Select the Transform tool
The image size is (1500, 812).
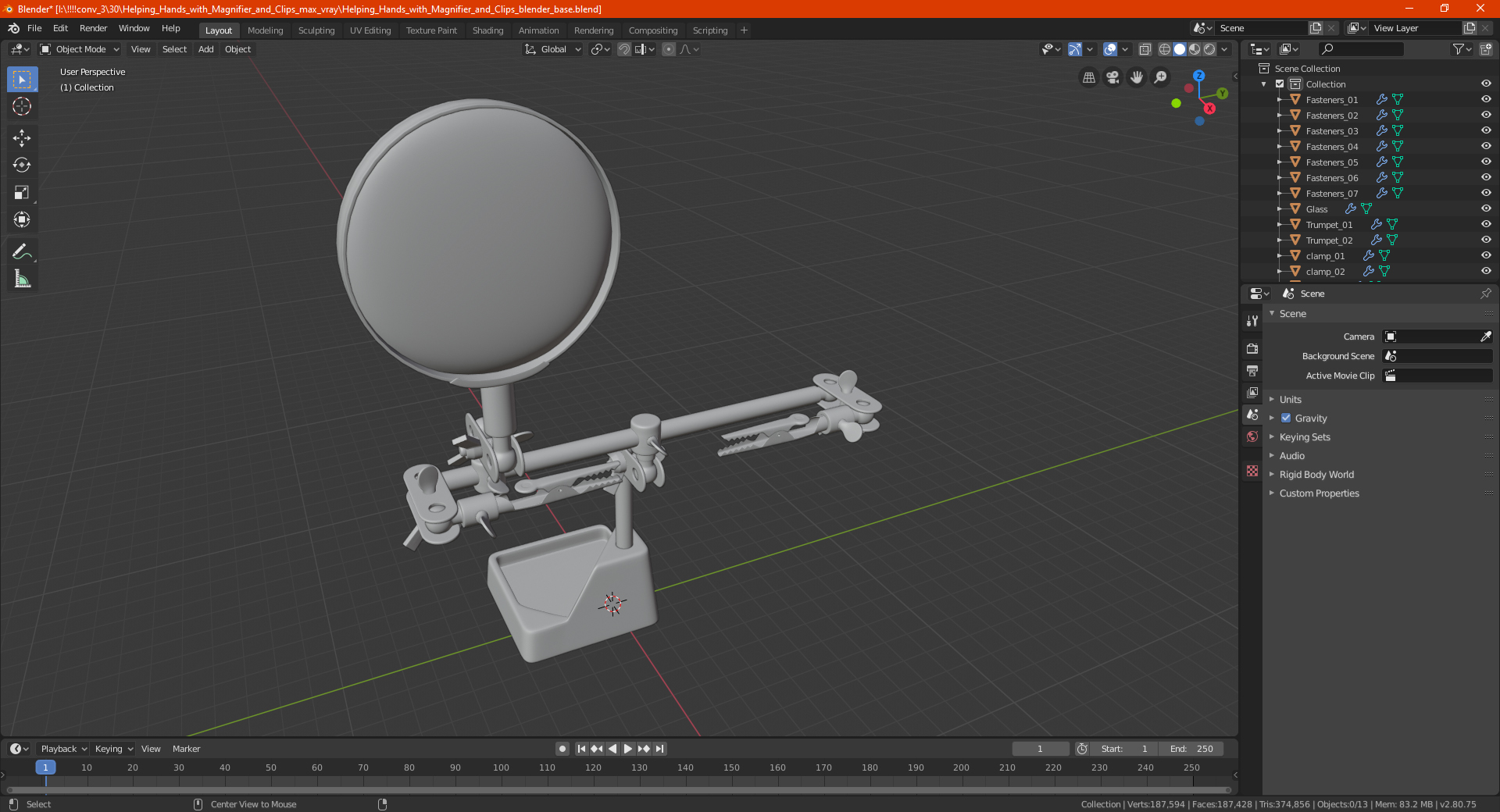click(x=22, y=220)
